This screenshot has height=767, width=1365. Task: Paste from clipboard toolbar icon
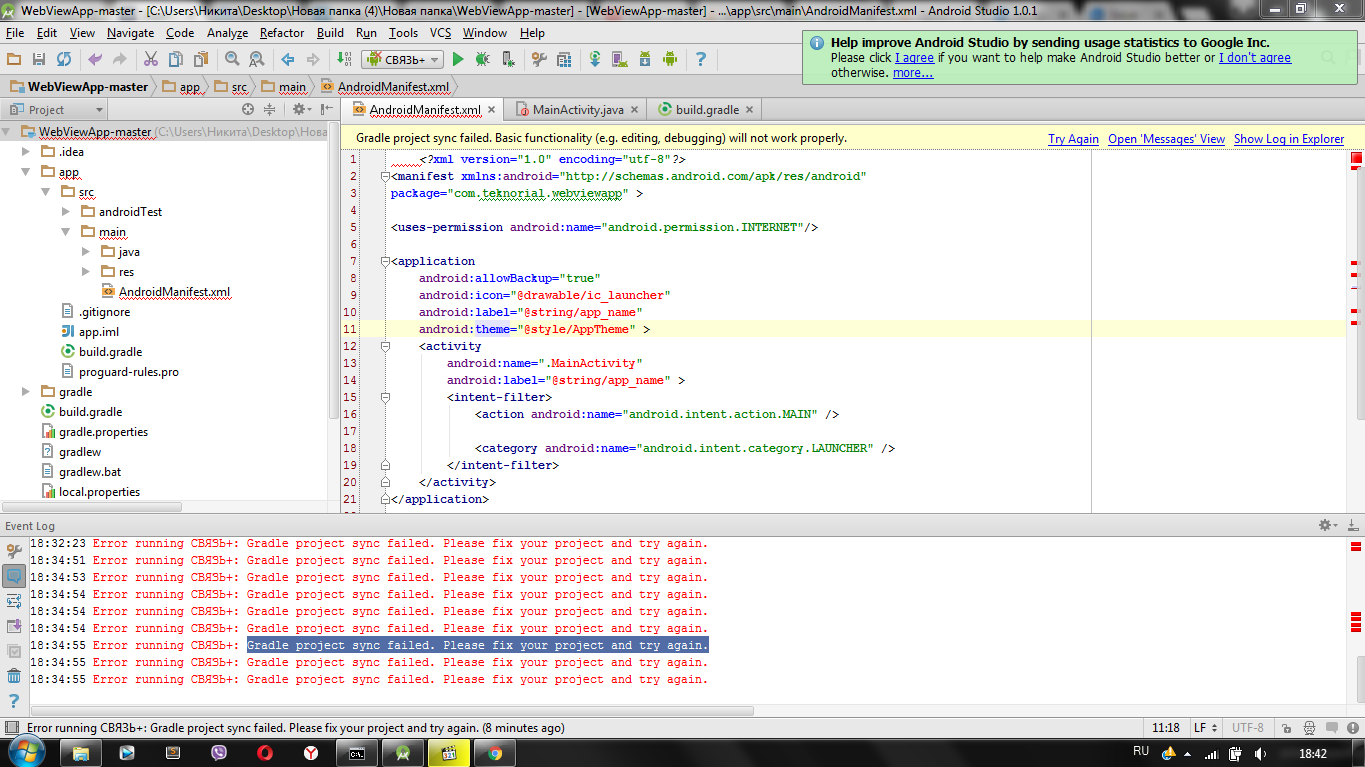point(201,60)
